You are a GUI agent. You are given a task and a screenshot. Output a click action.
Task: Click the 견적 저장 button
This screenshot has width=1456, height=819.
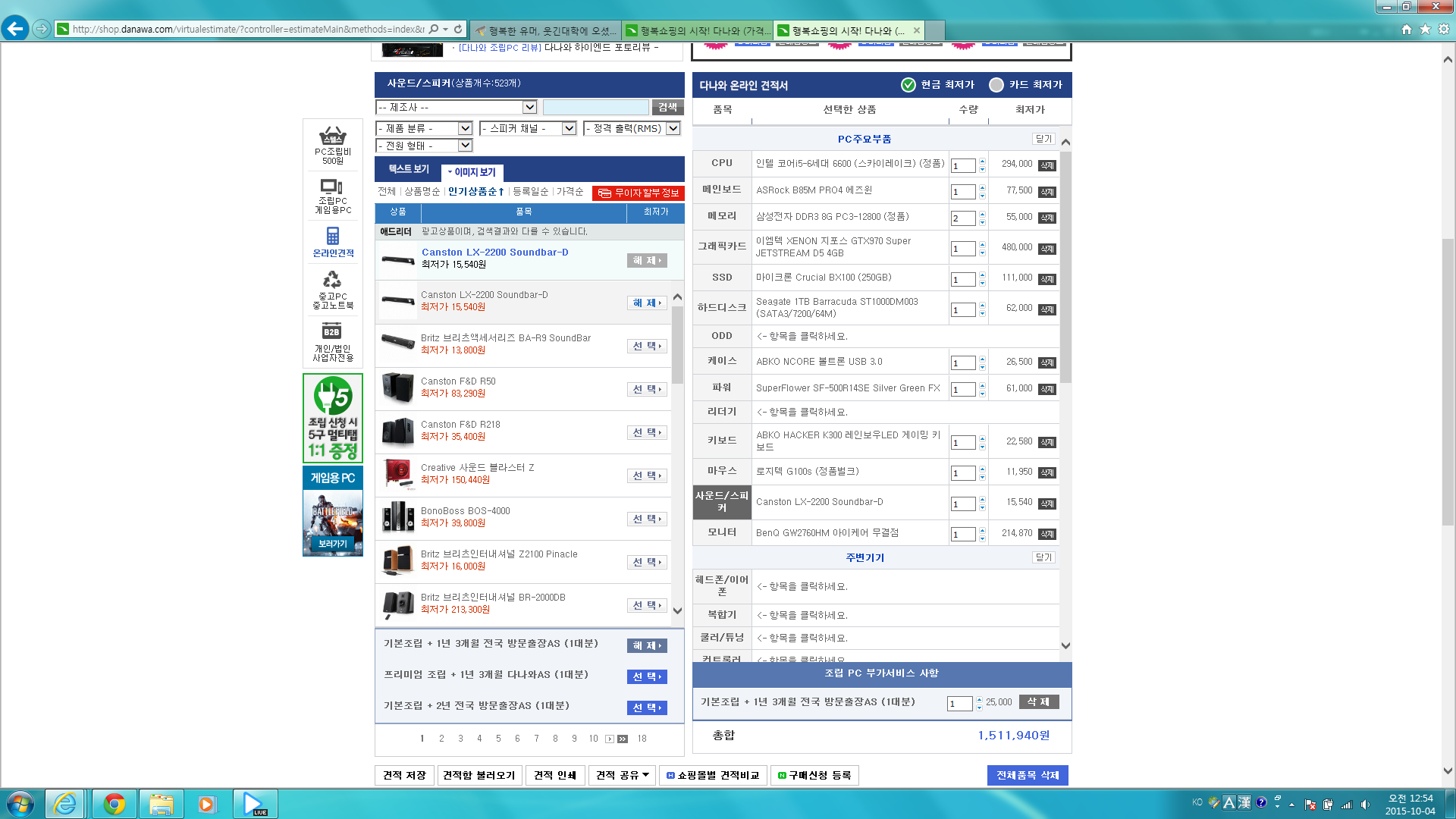[x=404, y=775]
